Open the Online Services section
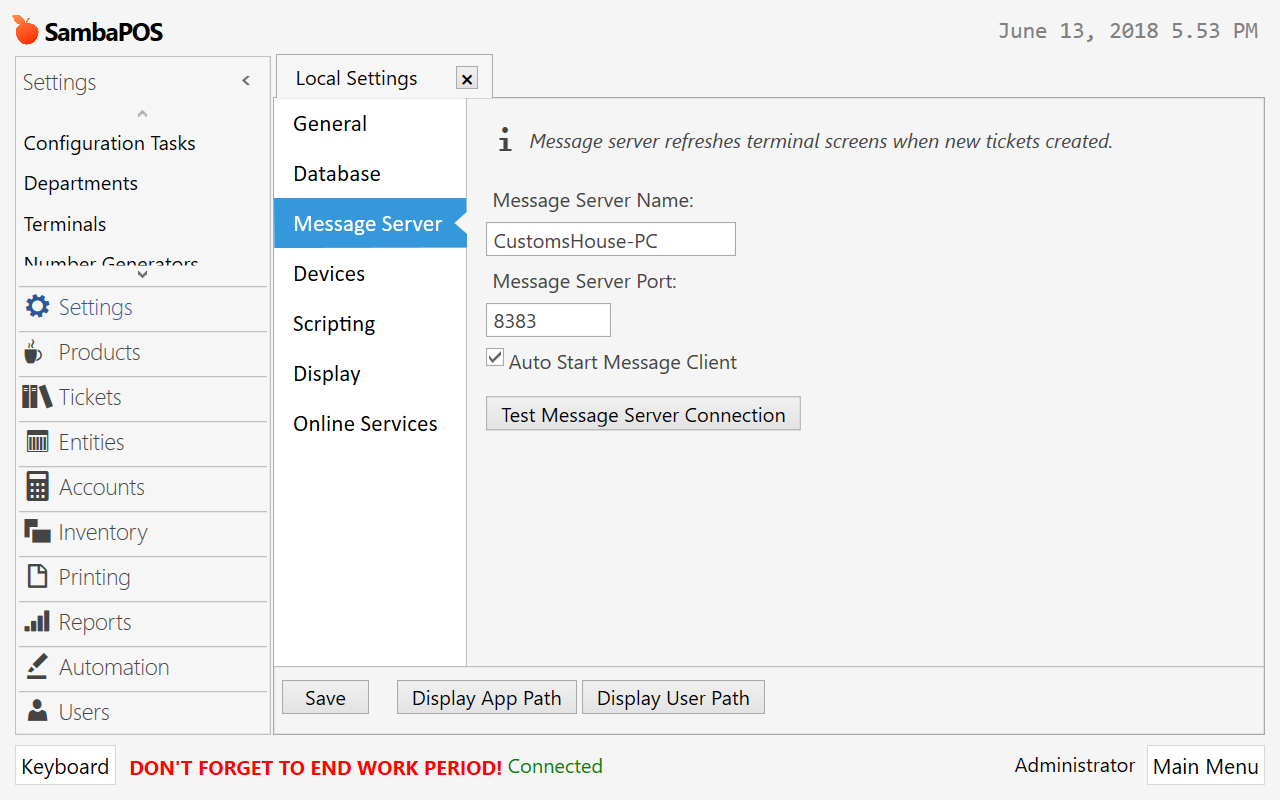The height and width of the screenshot is (800, 1280). pos(365,424)
